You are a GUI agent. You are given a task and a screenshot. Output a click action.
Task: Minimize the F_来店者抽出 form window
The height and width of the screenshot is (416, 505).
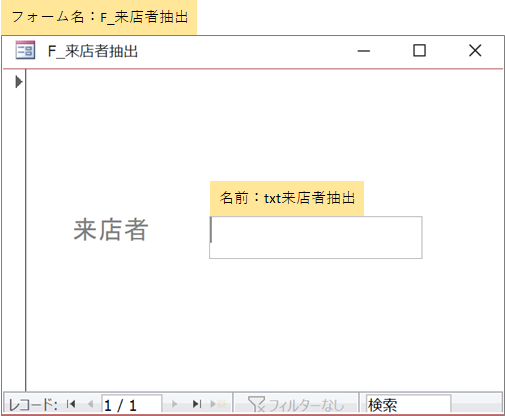(x=364, y=51)
